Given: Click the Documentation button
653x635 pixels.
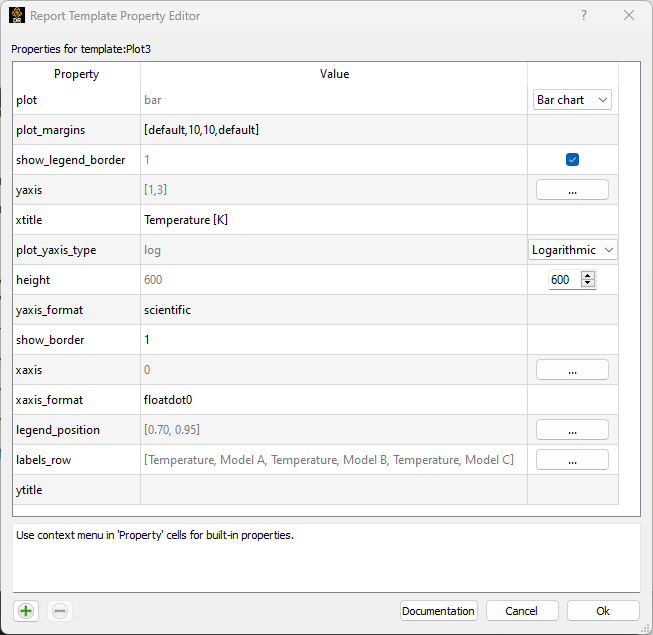Looking at the screenshot, I should [439, 611].
